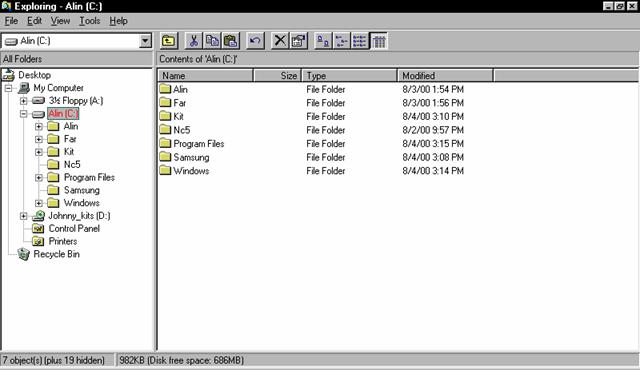Expand the Johnny_kits (D:) drive node
Viewport: 640px width, 370px height.
tap(24, 216)
